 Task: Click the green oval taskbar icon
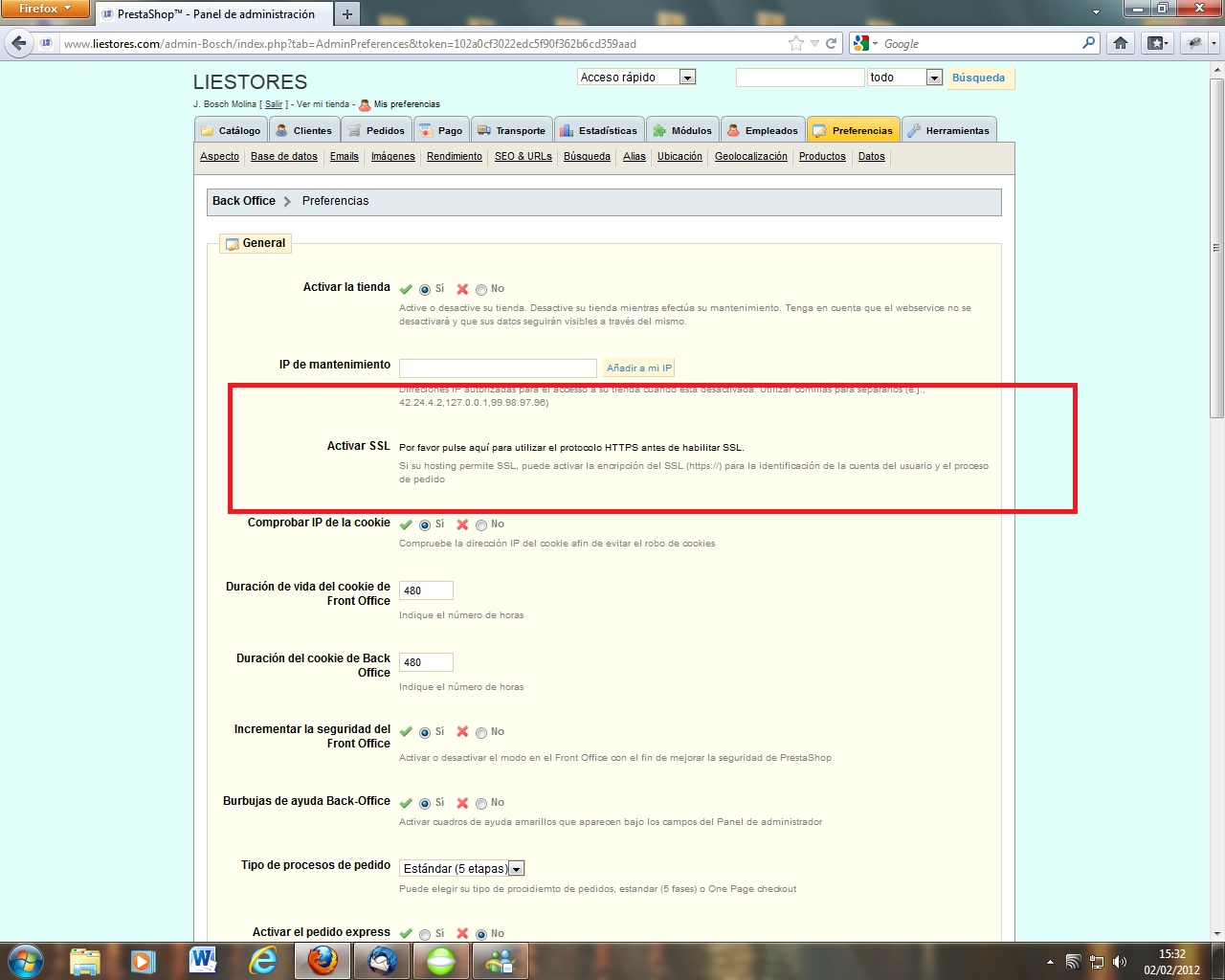pos(441,961)
